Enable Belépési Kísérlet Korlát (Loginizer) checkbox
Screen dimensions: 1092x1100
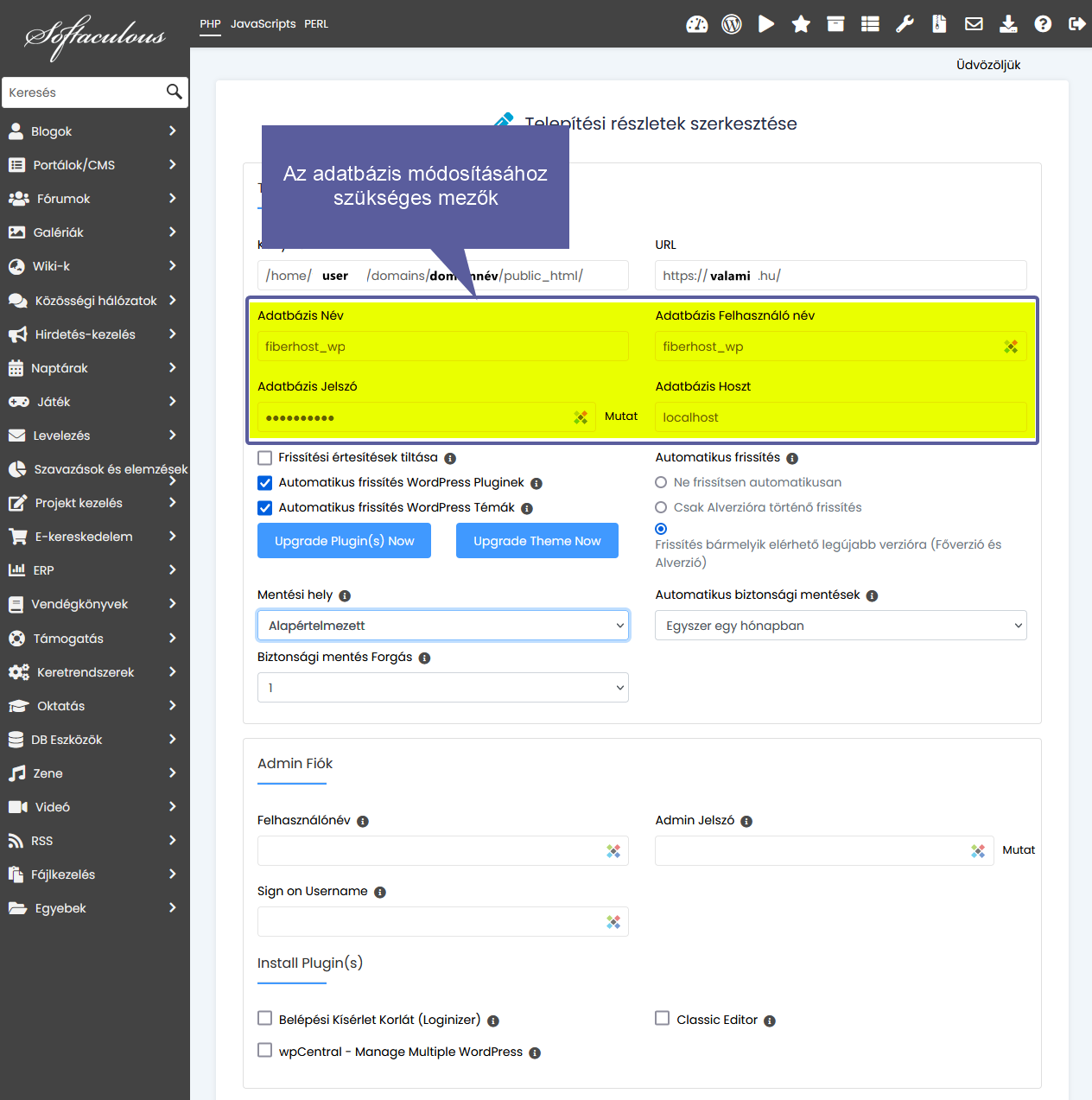(x=264, y=1018)
